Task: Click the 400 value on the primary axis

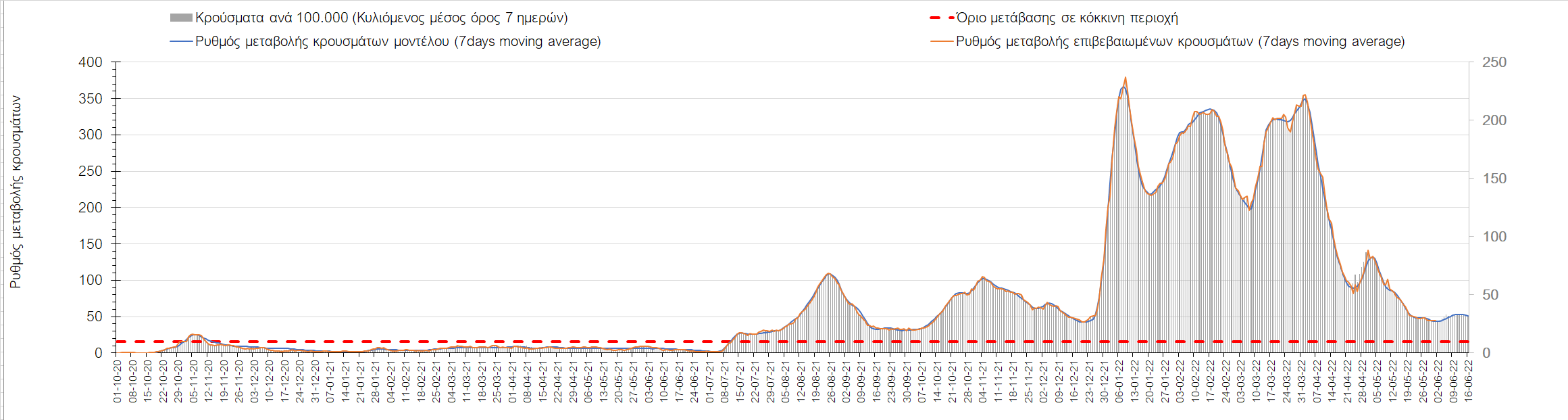Action: pyautogui.click(x=91, y=62)
